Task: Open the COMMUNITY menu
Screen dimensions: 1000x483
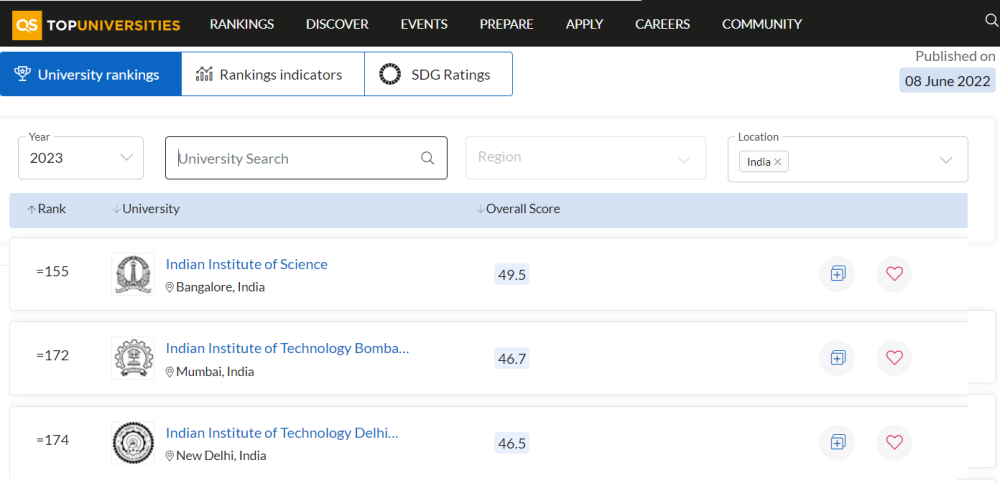Action: coord(762,24)
